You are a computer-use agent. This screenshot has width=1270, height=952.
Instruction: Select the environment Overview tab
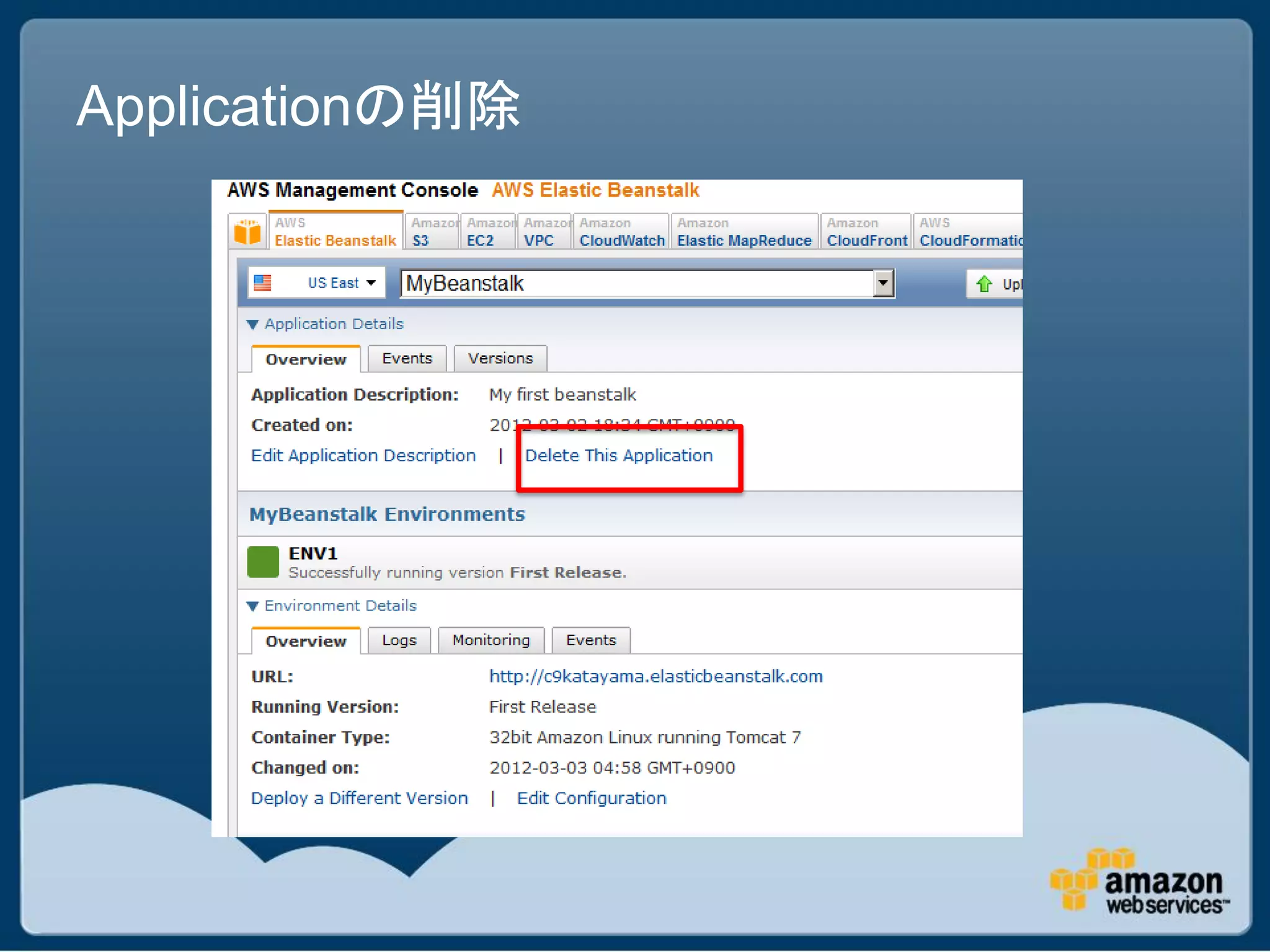[306, 641]
